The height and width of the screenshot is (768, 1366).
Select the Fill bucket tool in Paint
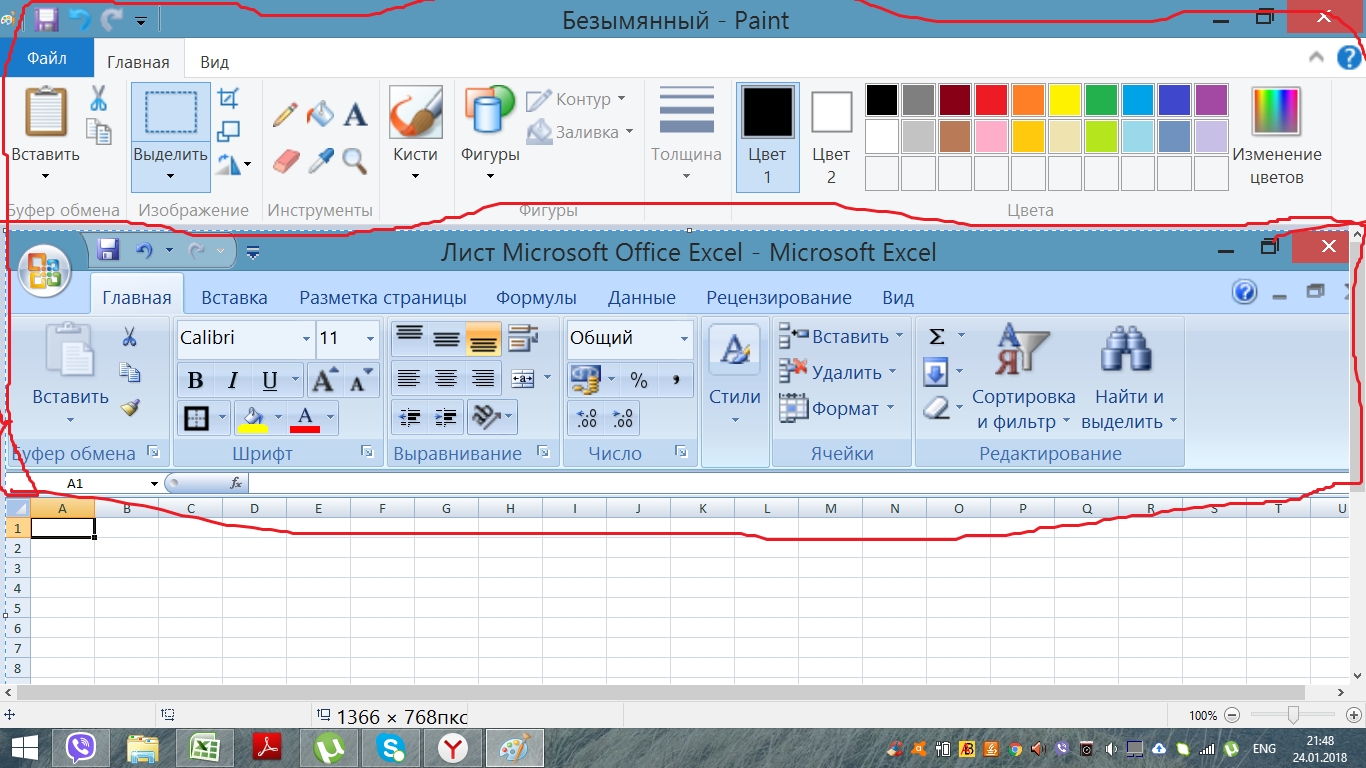(x=320, y=114)
